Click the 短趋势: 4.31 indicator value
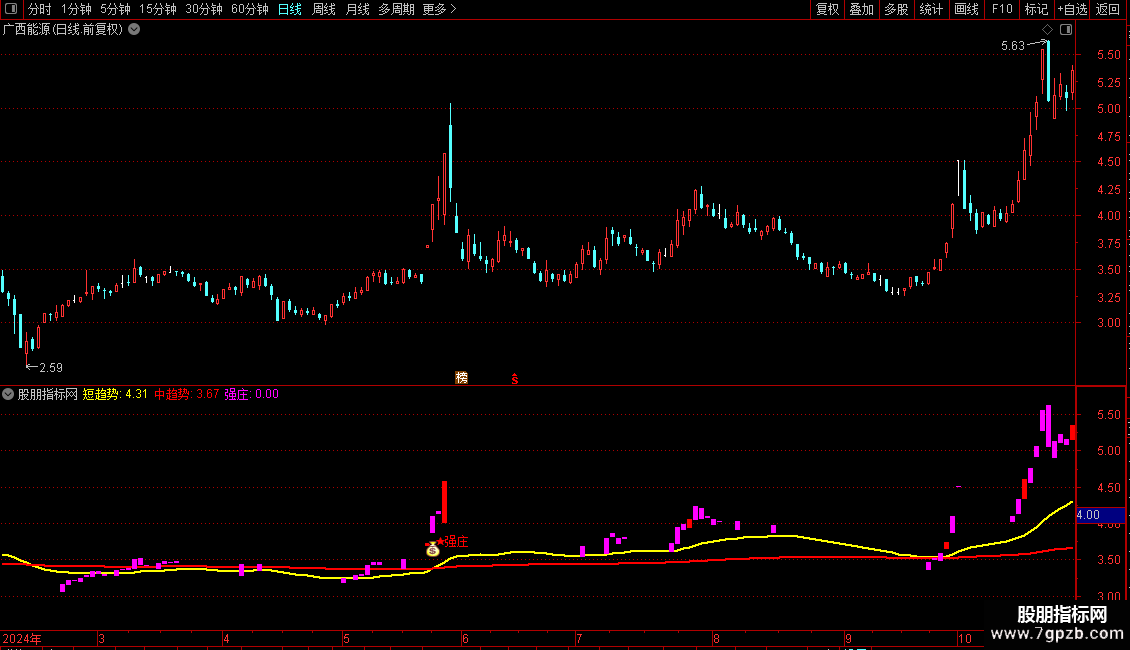This screenshot has width=1130, height=650. pos(115,394)
